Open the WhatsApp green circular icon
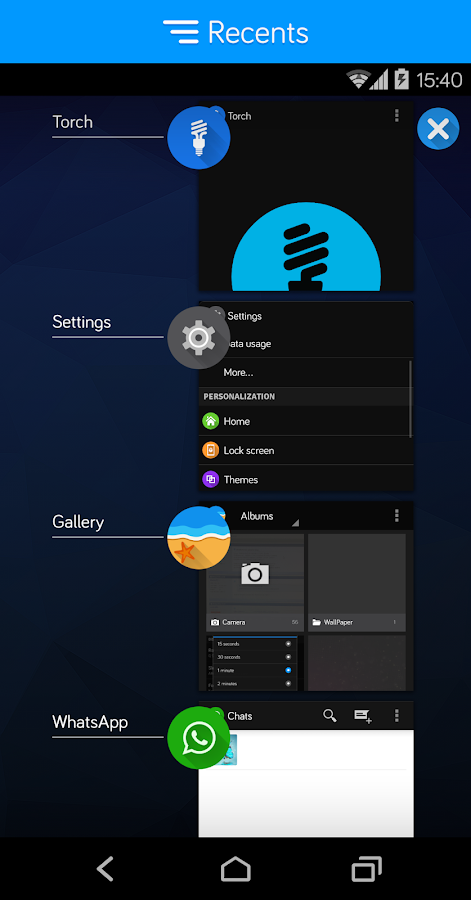 point(198,738)
